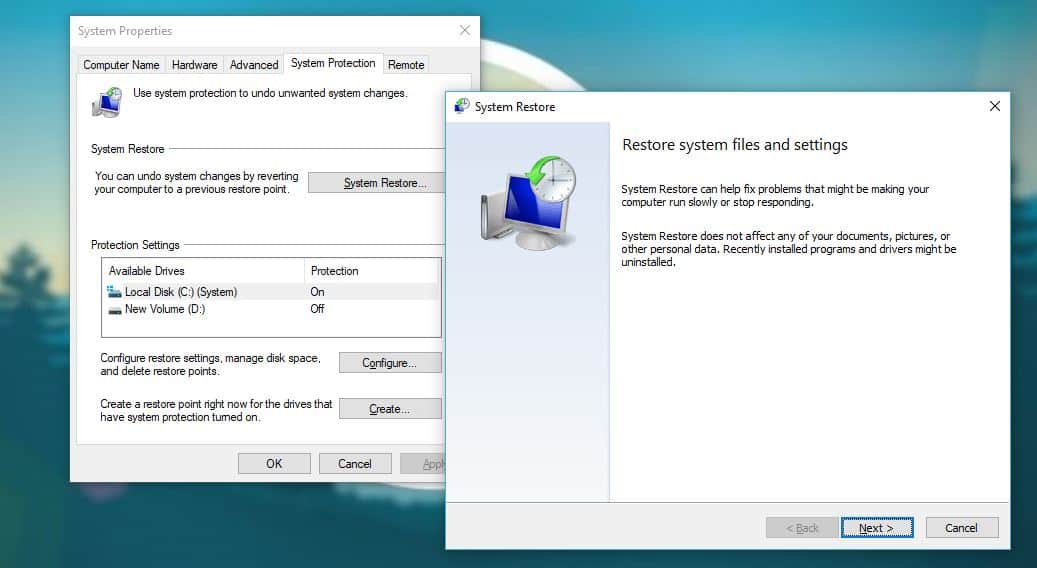The height and width of the screenshot is (568, 1037).
Task: Click Next in System Restore wizard
Action: pyautogui.click(x=877, y=528)
